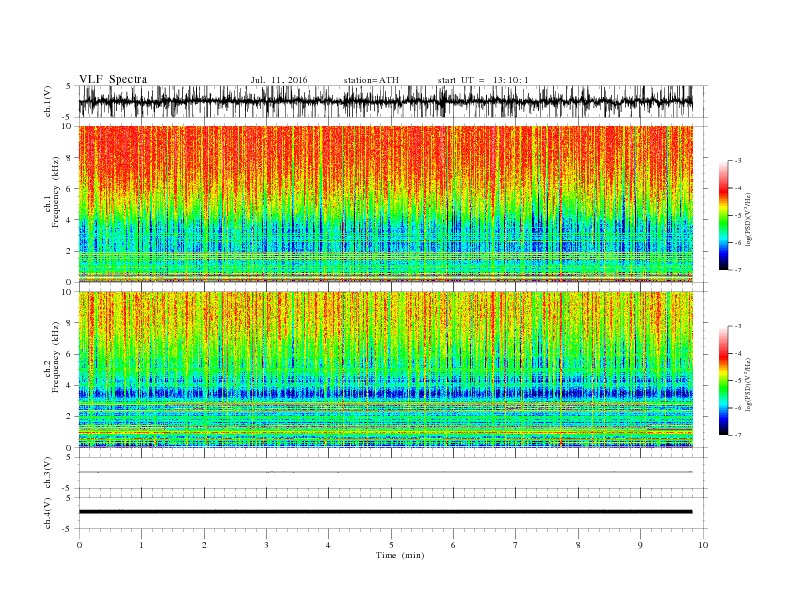Click the ch.2 spectrogram color scale bar
The height and width of the screenshot is (612, 792).
pos(723,380)
